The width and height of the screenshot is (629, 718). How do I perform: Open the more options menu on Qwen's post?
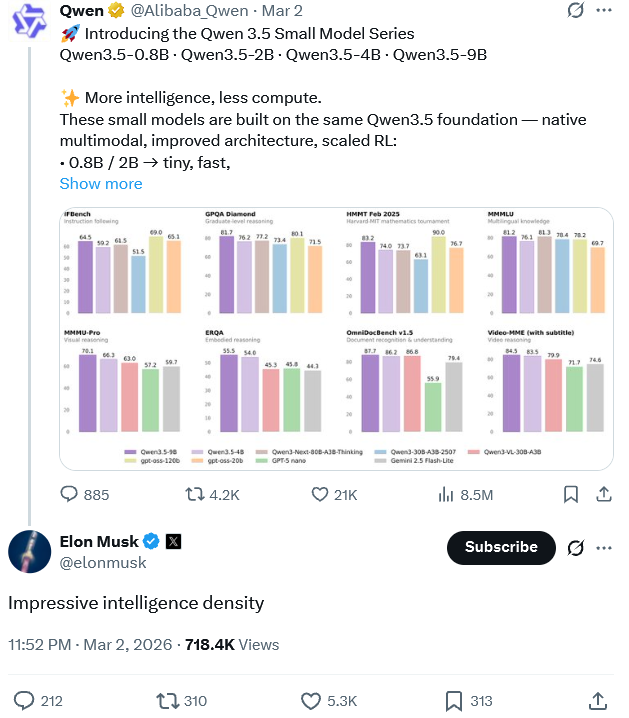pos(604,12)
